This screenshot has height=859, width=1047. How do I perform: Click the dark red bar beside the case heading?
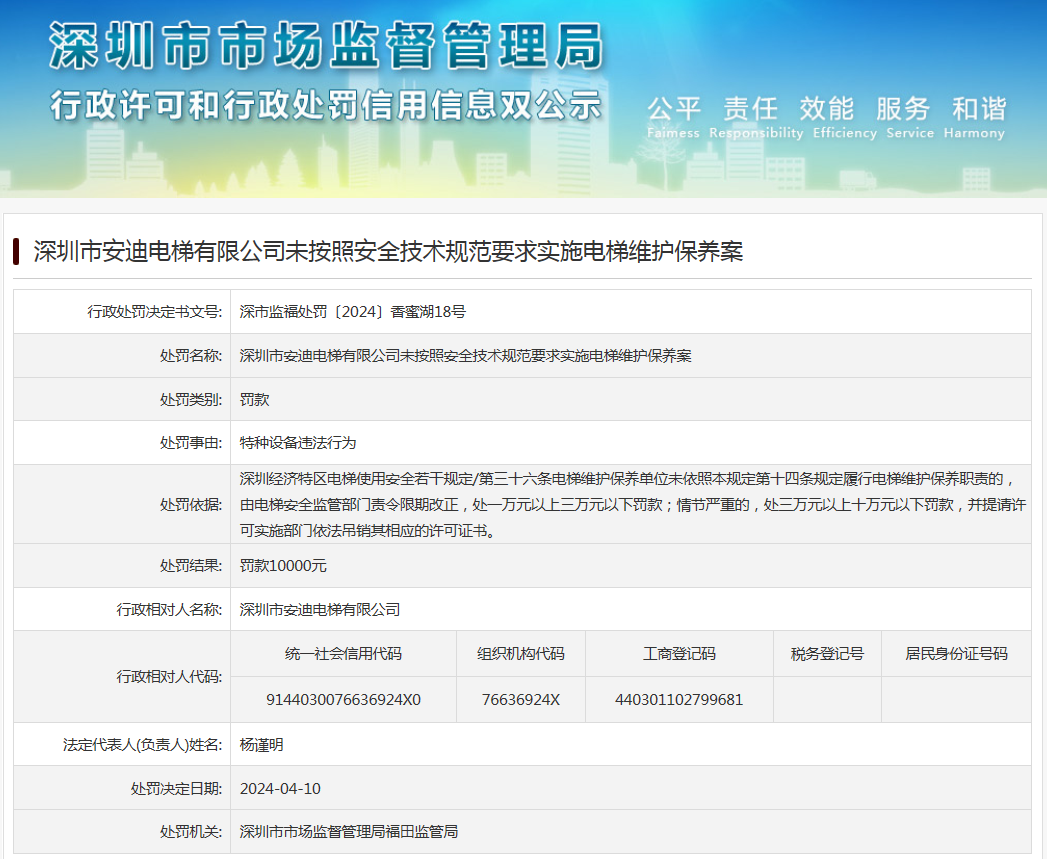click(17, 251)
